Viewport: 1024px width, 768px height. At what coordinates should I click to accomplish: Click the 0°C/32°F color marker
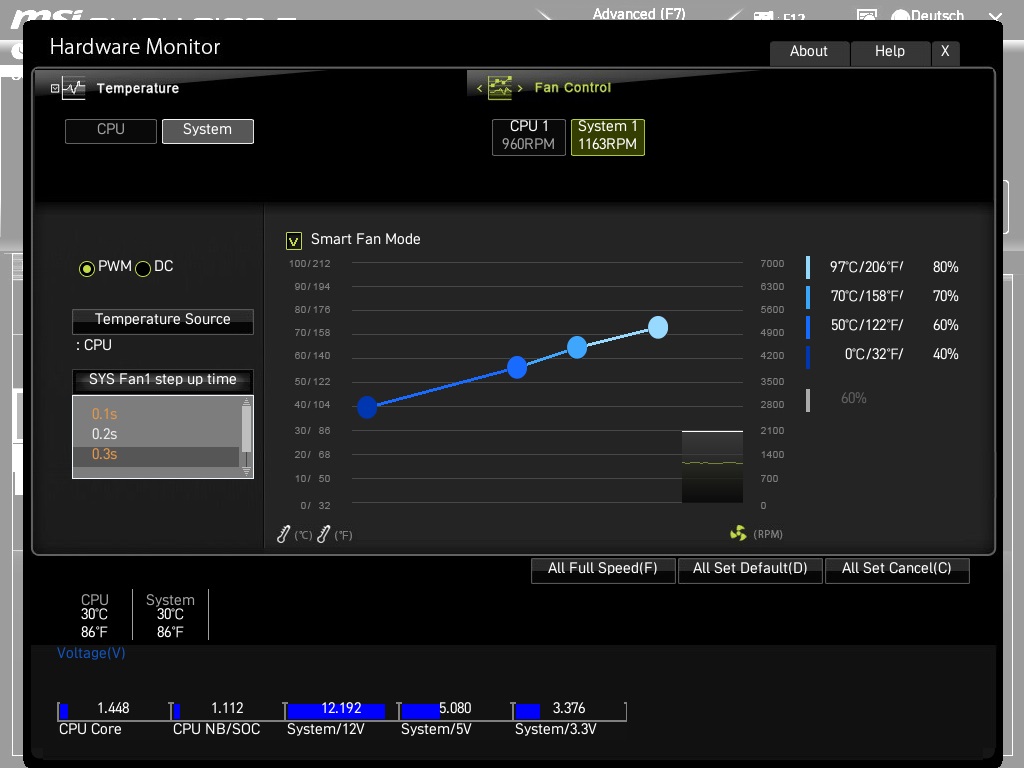(x=808, y=357)
